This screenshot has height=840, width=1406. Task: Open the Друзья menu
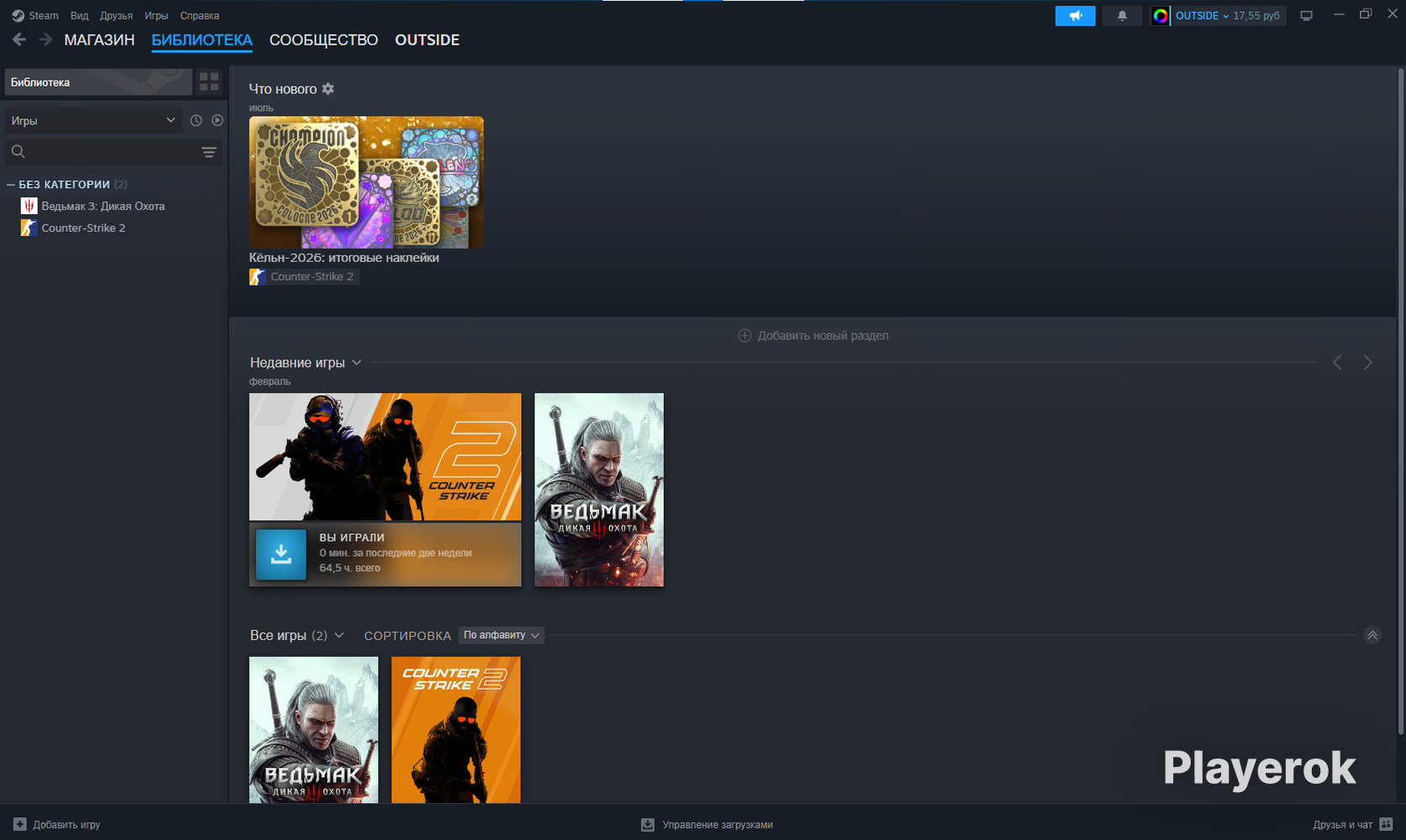tap(116, 16)
